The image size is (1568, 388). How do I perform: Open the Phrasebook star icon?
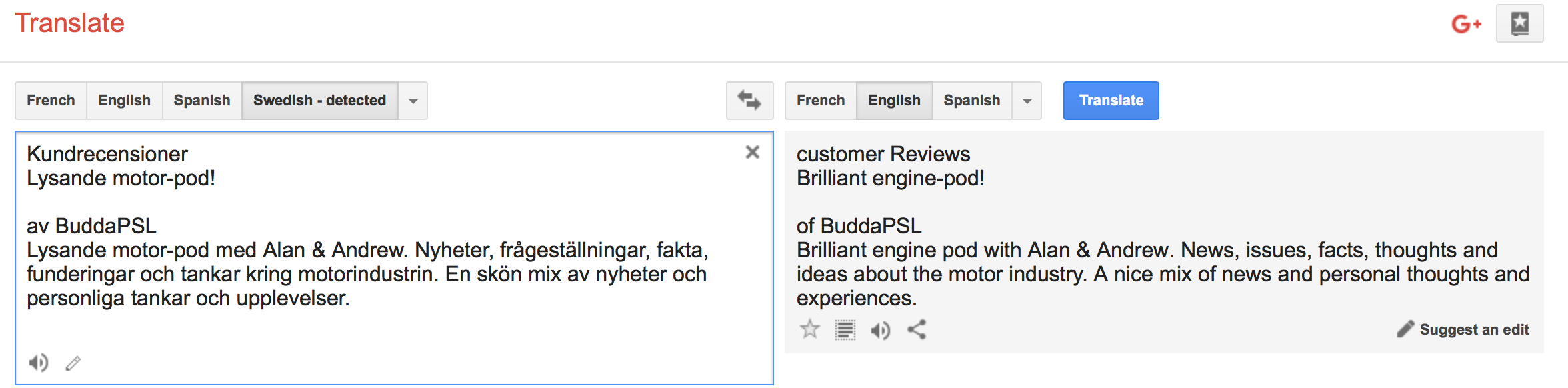[x=1520, y=24]
